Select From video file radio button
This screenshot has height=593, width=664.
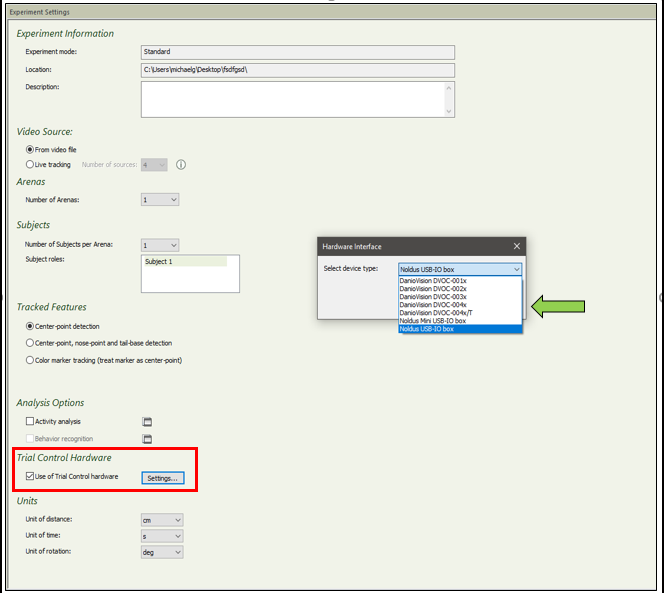30,150
